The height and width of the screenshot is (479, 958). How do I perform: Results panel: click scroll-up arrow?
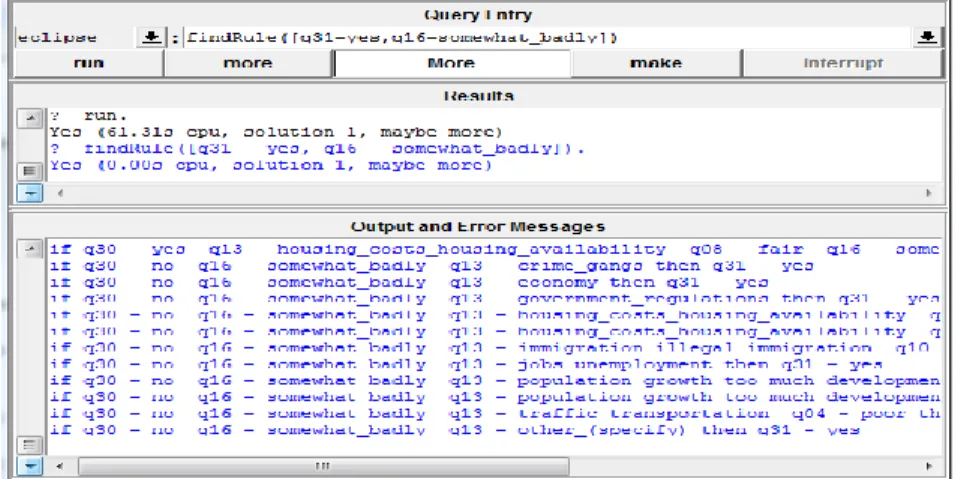[x=29, y=119]
